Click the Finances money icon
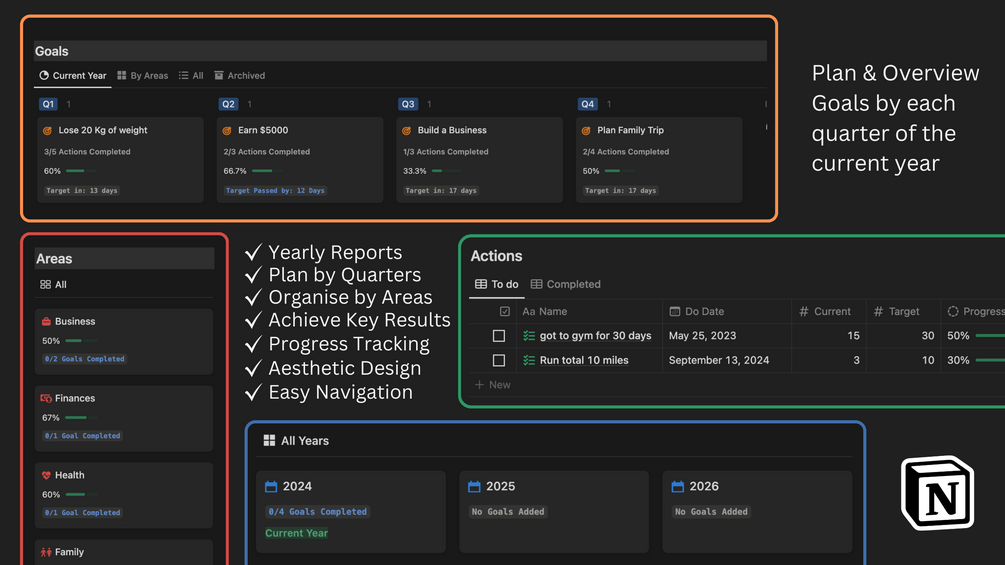Screen dimensions: 1005x565 (x=46, y=398)
